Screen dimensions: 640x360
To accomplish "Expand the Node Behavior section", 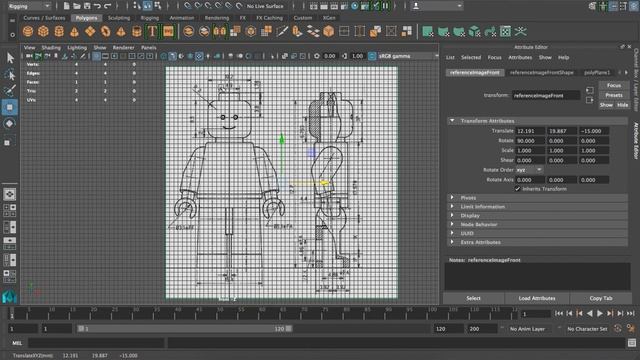I will [x=452, y=224].
